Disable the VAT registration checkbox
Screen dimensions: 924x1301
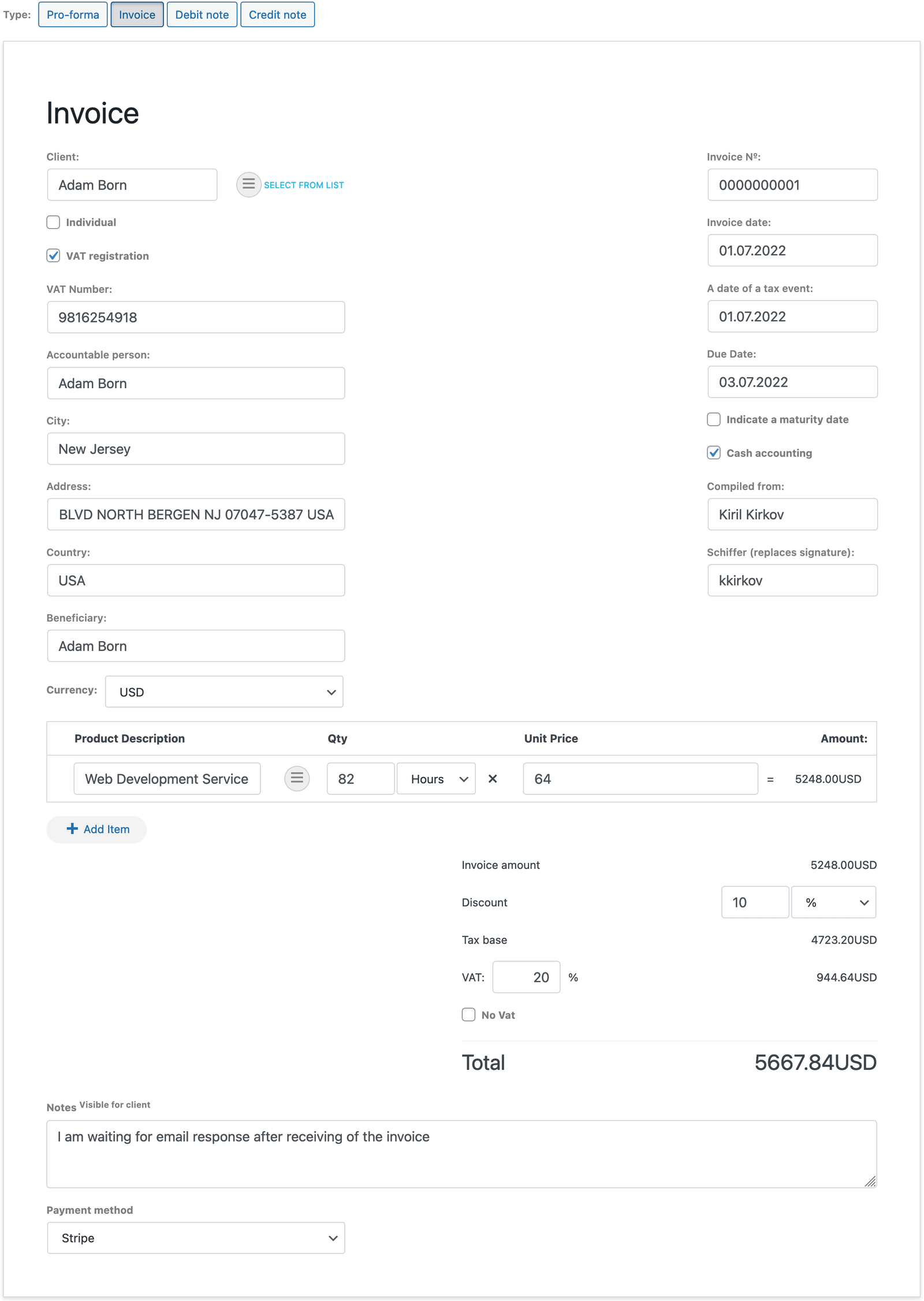click(53, 255)
